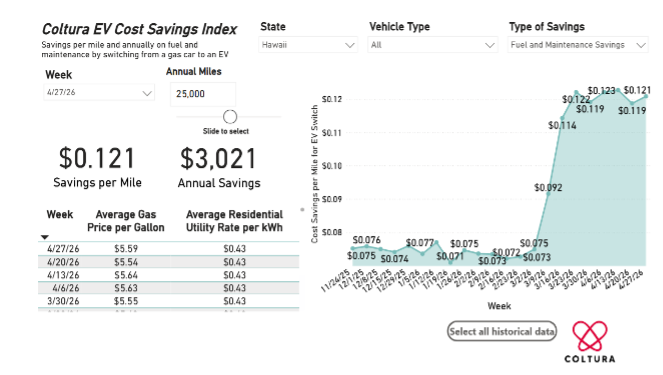Screen dimensions: 663x375
Task: Click the Week axis title under chart
Action: (499, 306)
